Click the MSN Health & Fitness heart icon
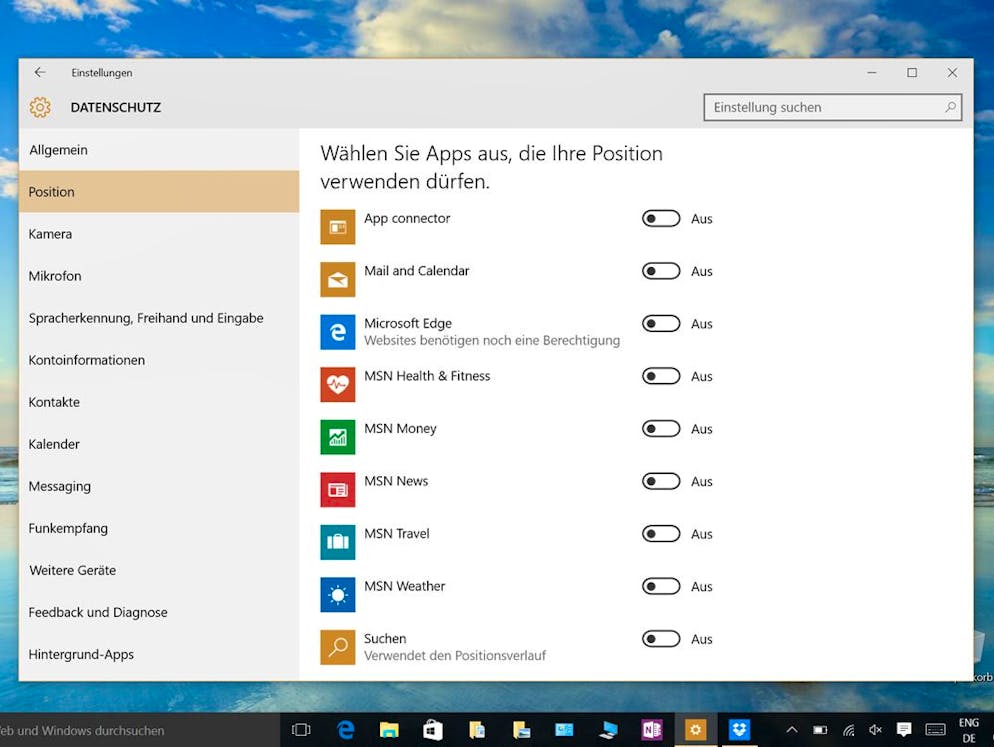 tap(337, 384)
